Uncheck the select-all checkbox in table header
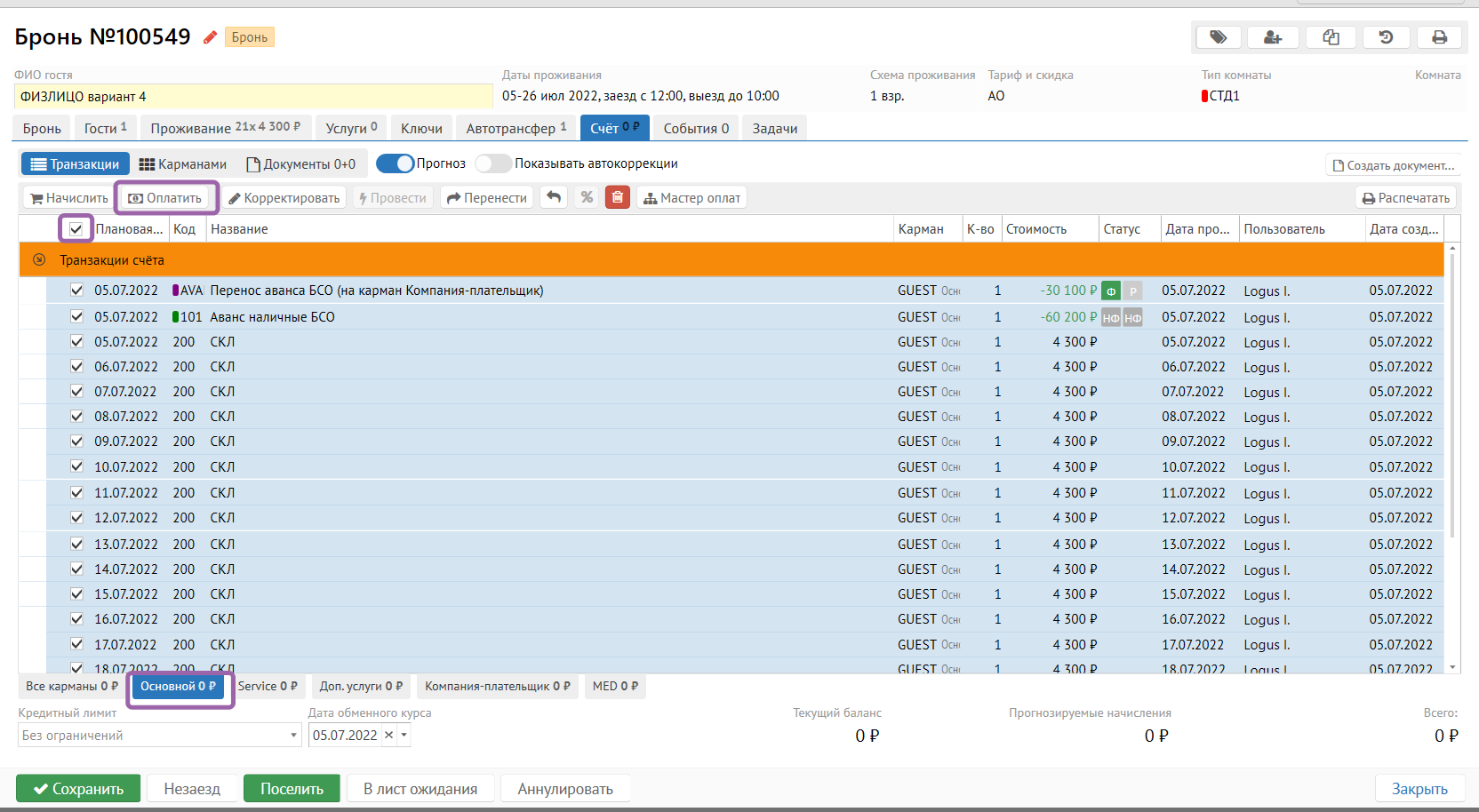Viewport: 1479px width, 812px height. tap(76, 229)
